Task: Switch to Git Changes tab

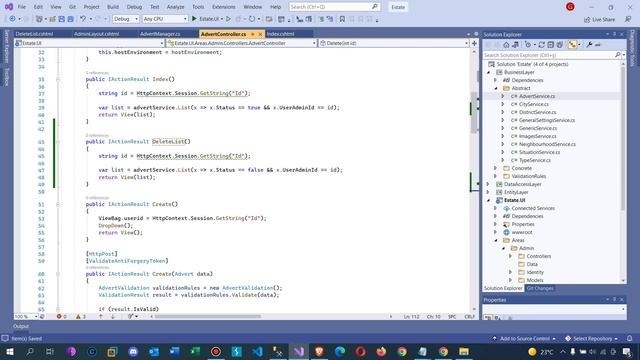Action: pos(540,288)
